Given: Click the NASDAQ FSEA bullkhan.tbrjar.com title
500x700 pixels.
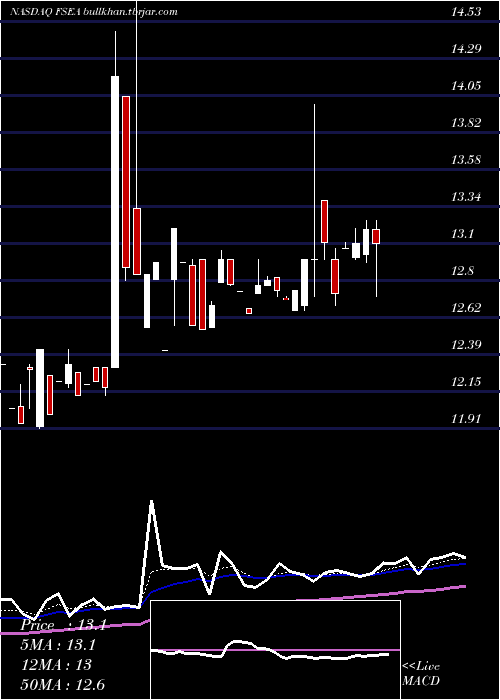Looking at the screenshot, I should [94, 12].
